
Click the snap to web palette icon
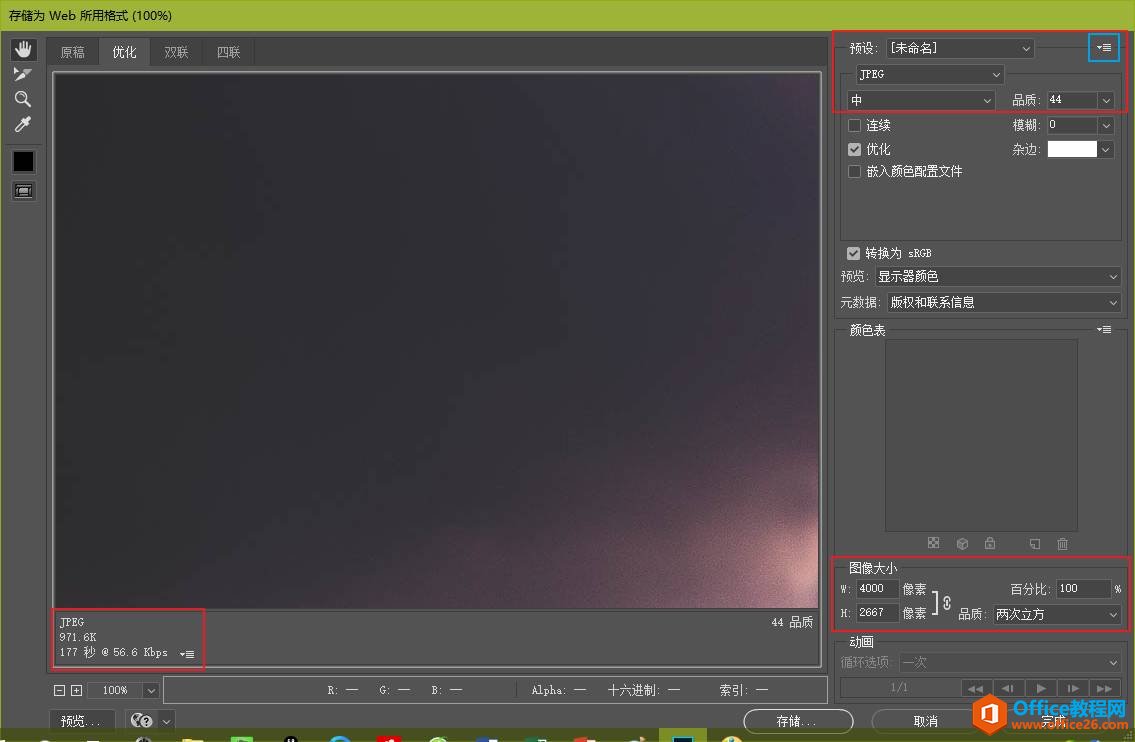tap(962, 543)
